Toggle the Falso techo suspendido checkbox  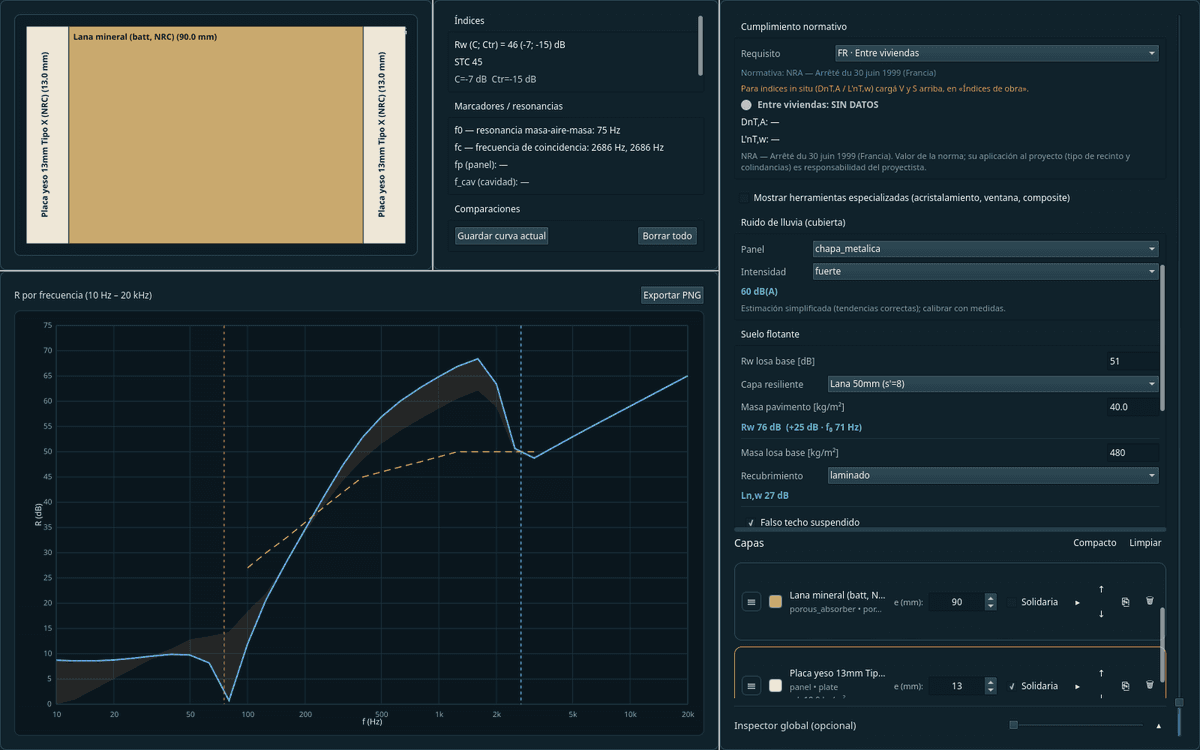tap(751, 522)
